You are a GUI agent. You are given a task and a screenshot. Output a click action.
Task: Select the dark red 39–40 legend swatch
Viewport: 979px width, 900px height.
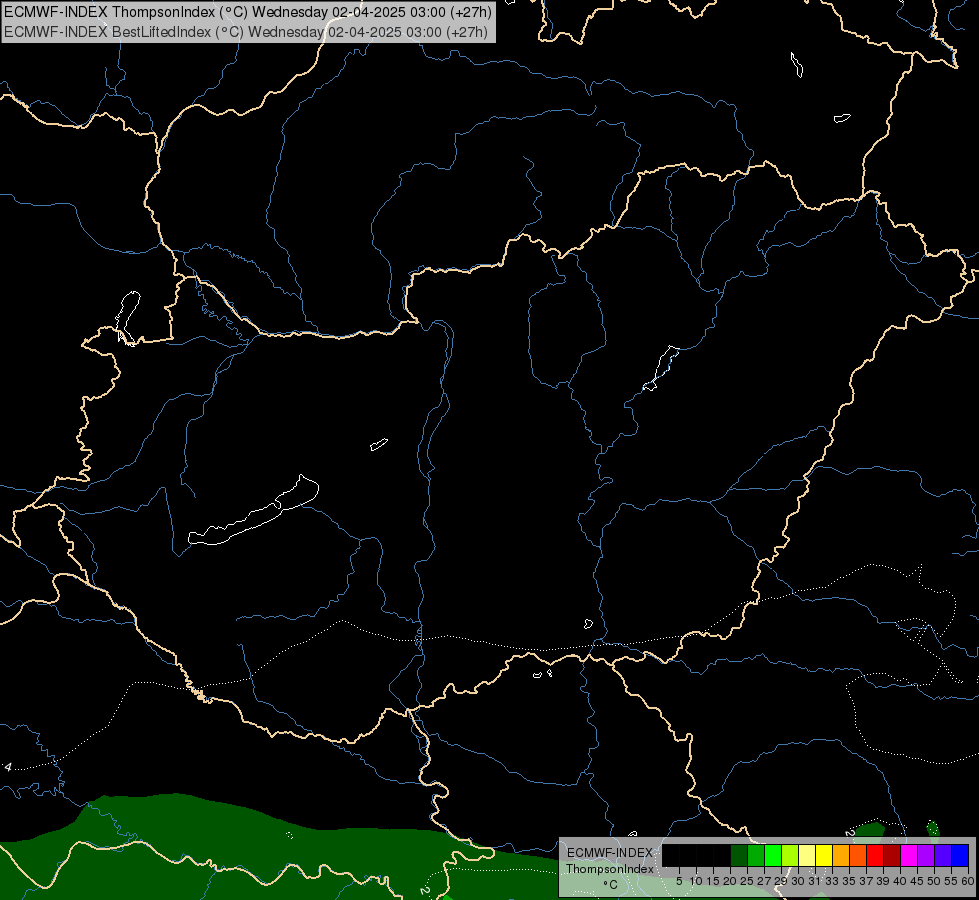[892, 855]
